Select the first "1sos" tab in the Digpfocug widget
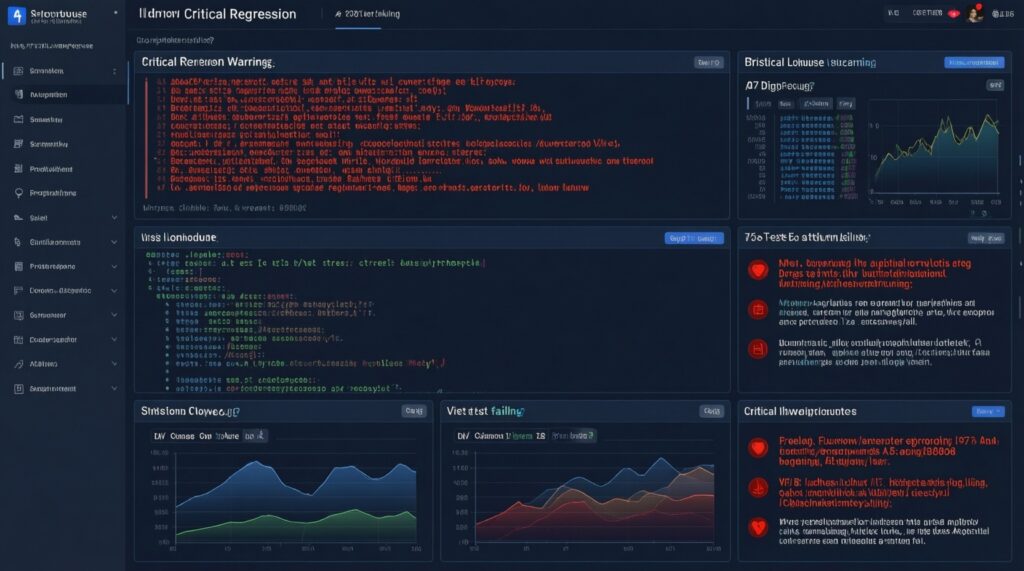 [763, 104]
